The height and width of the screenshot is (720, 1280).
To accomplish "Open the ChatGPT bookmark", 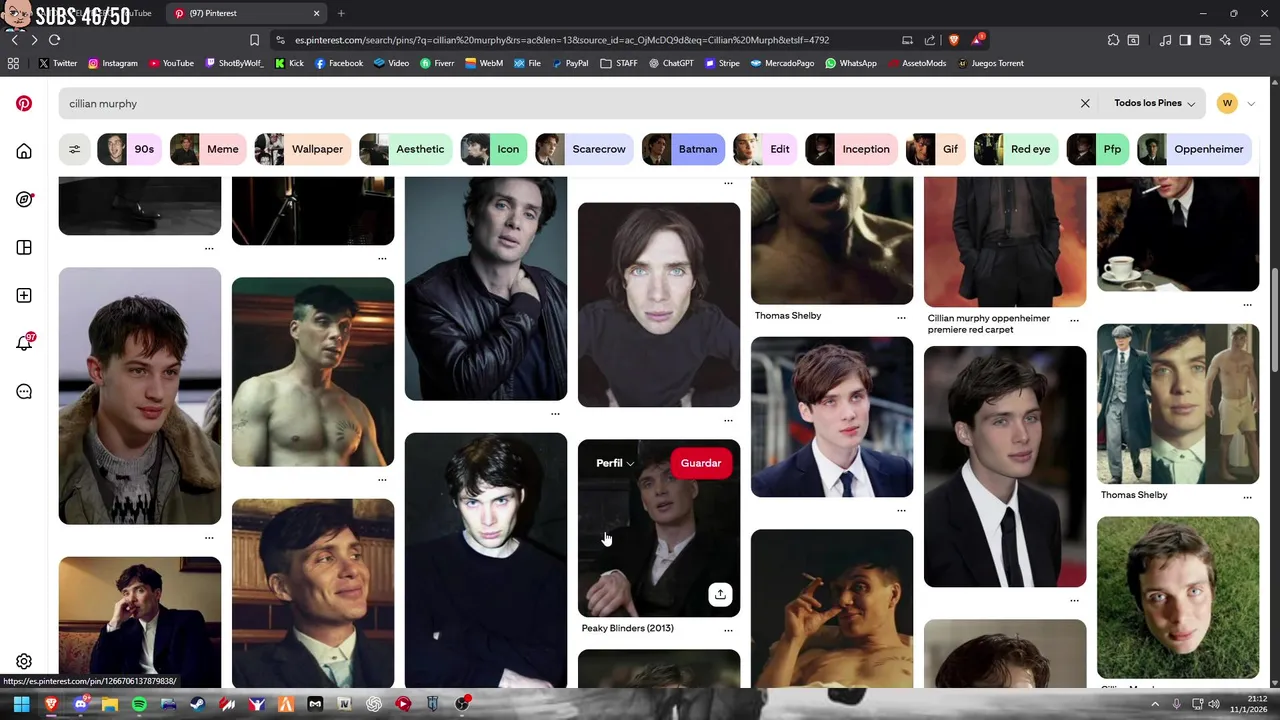I will click(x=670, y=63).
